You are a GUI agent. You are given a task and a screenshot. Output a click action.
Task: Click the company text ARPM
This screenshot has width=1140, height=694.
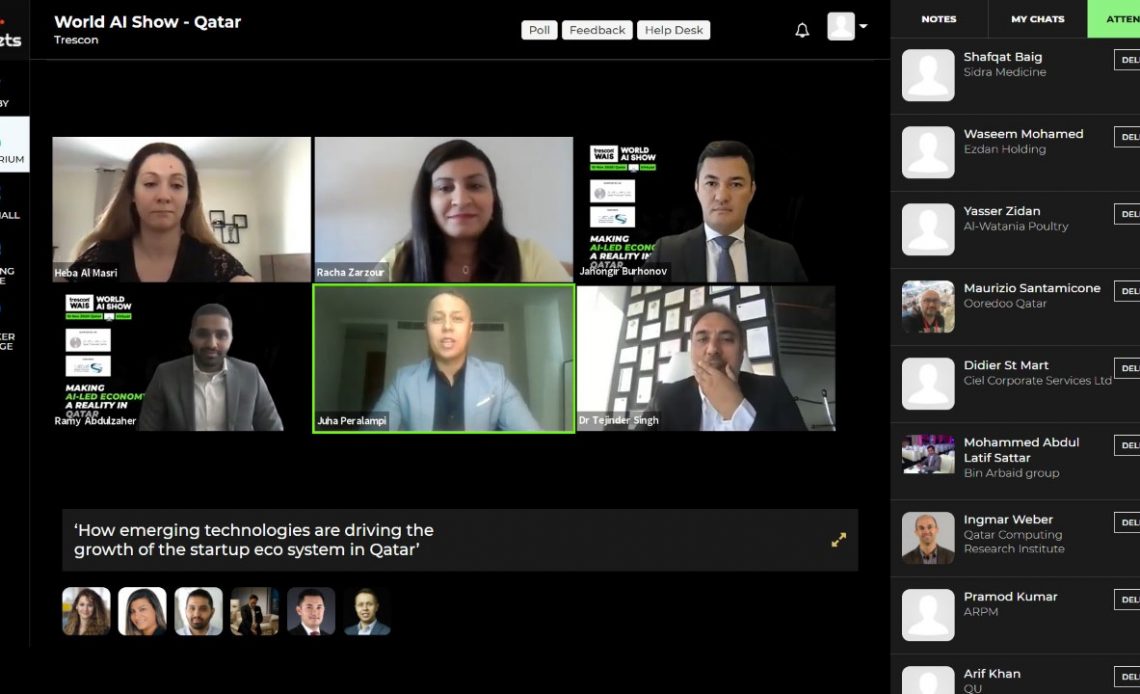(x=981, y=612)
